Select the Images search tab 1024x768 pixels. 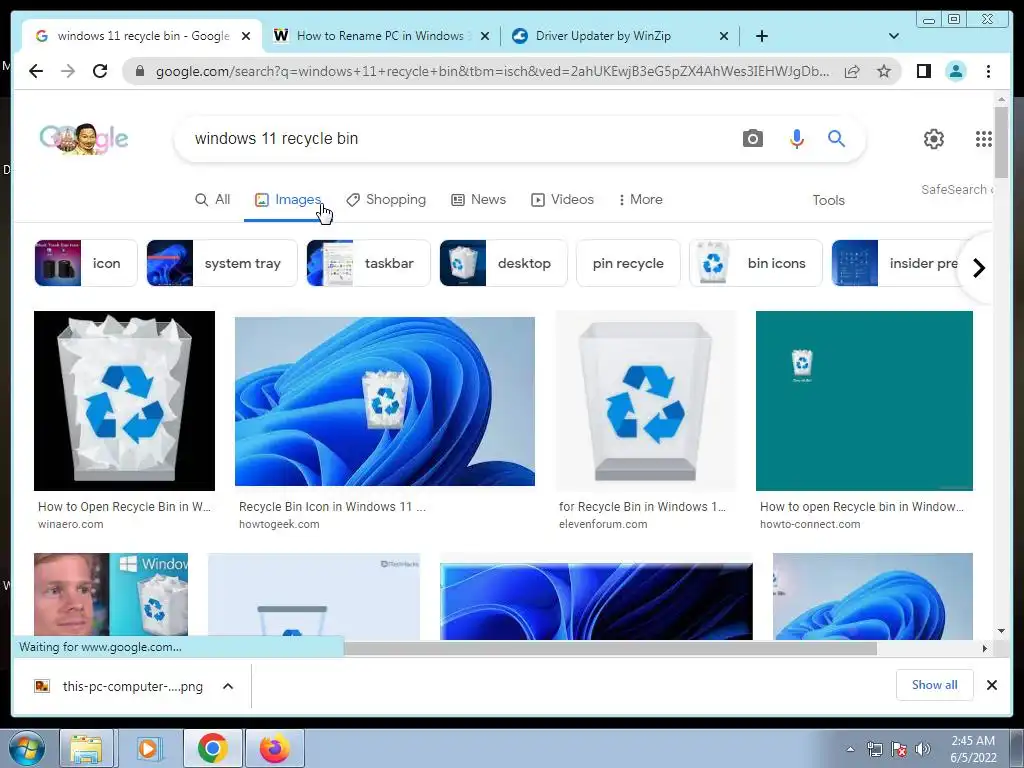288,200
